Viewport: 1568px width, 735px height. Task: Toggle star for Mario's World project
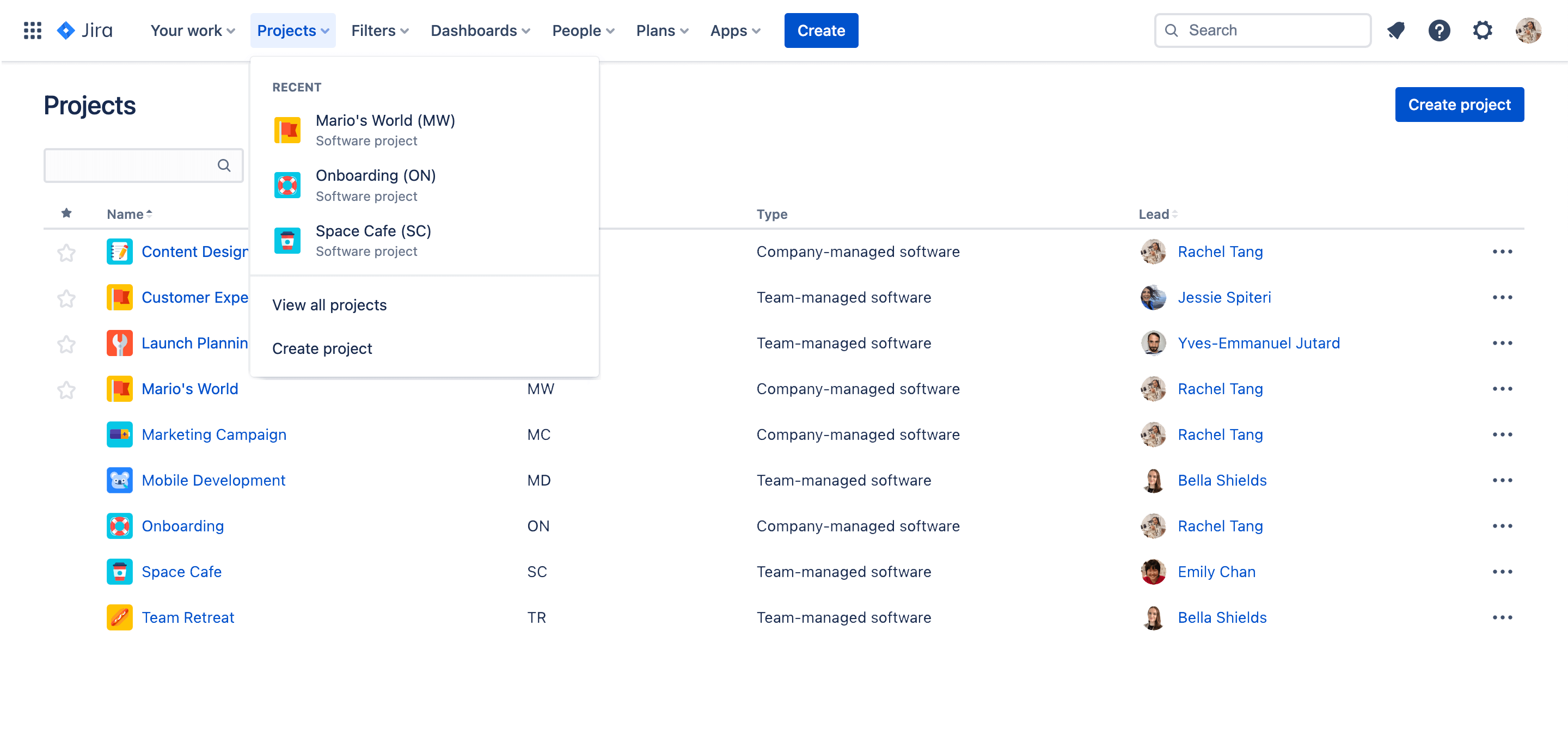pyautogui.click(x=67, y=389)
